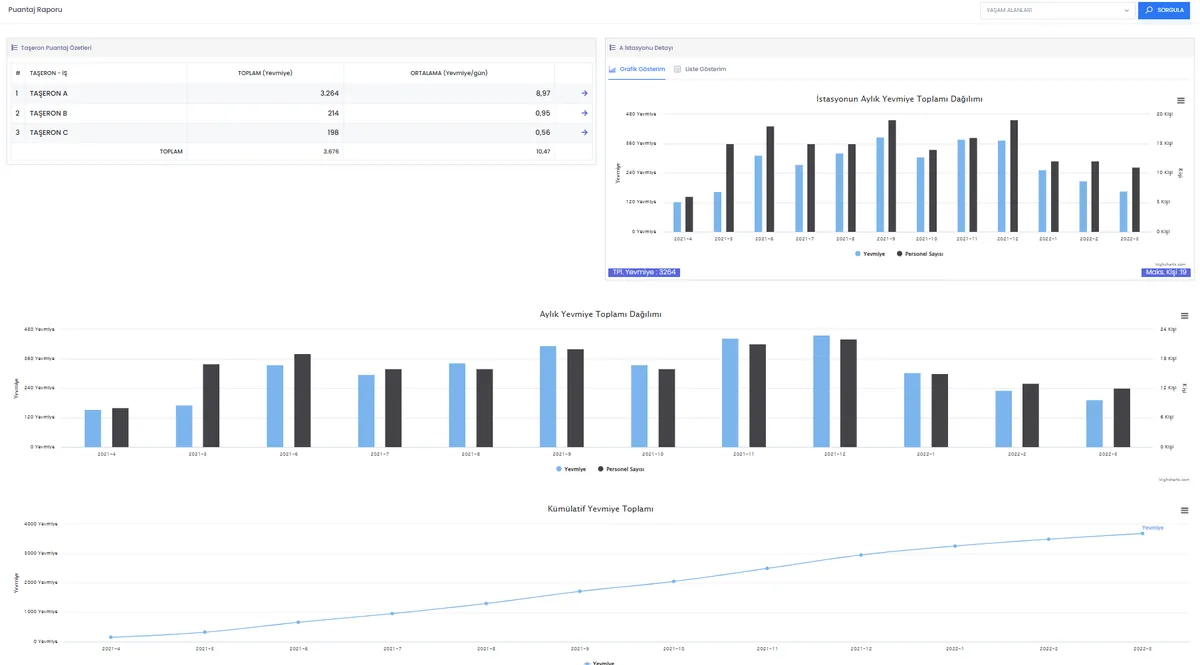Click the 2021-12 blue Yevmiye bar in the Aylık Yevmiye Toplamı Dağılımı chart

[822, 391]
